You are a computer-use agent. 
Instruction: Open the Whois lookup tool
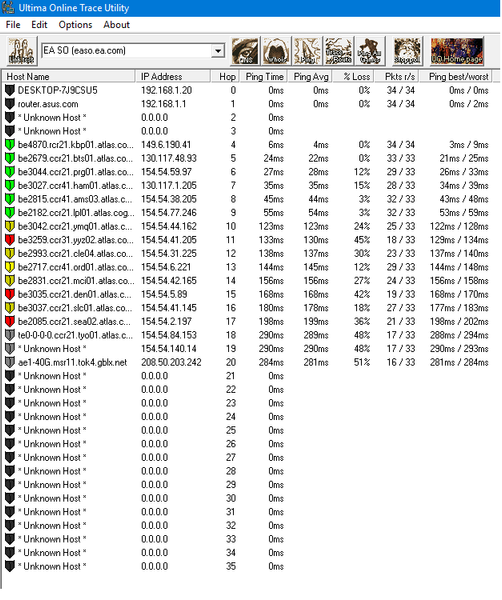(x=276, y=51)
